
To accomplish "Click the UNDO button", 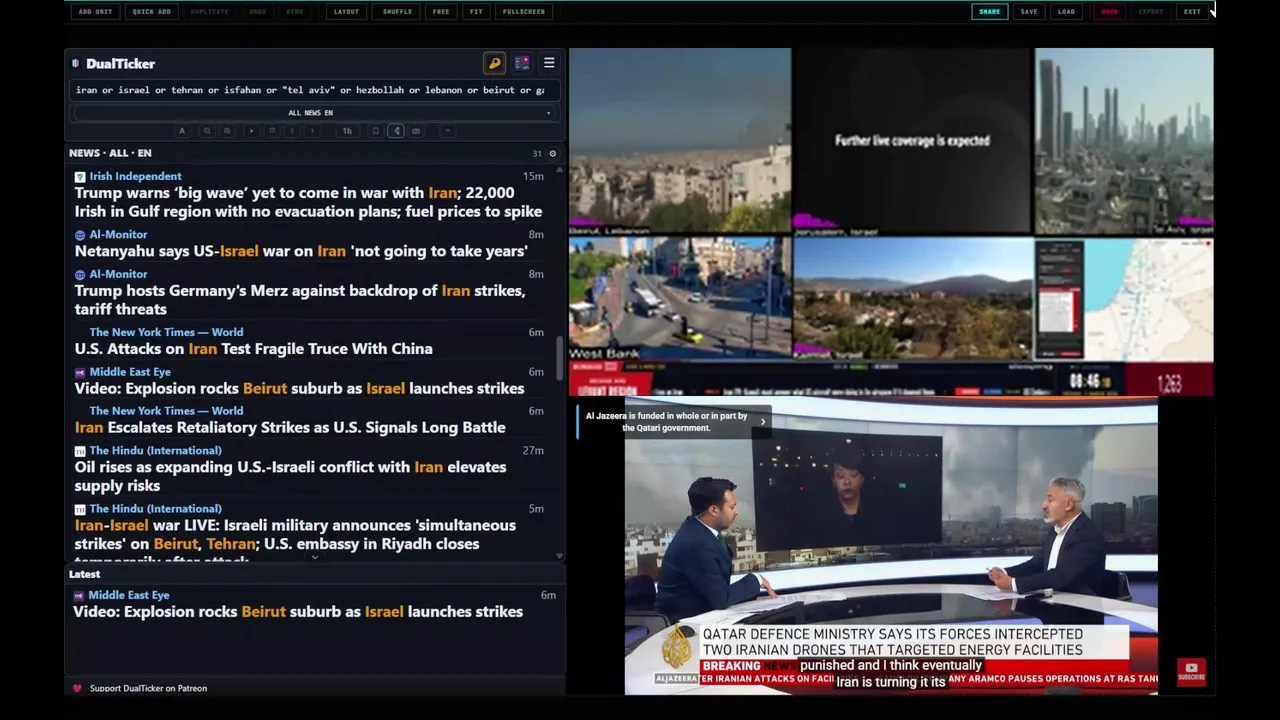I will tap(258, 12).
